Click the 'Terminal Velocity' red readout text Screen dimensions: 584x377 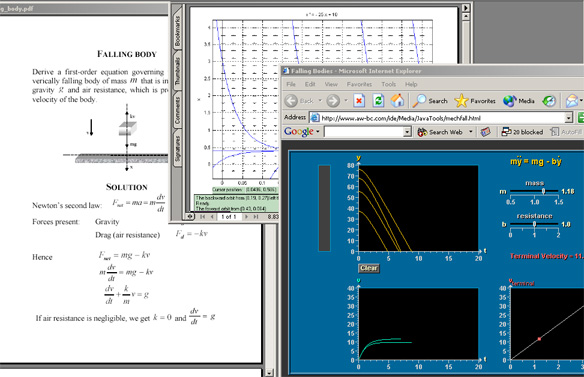[x=546, y=256]
